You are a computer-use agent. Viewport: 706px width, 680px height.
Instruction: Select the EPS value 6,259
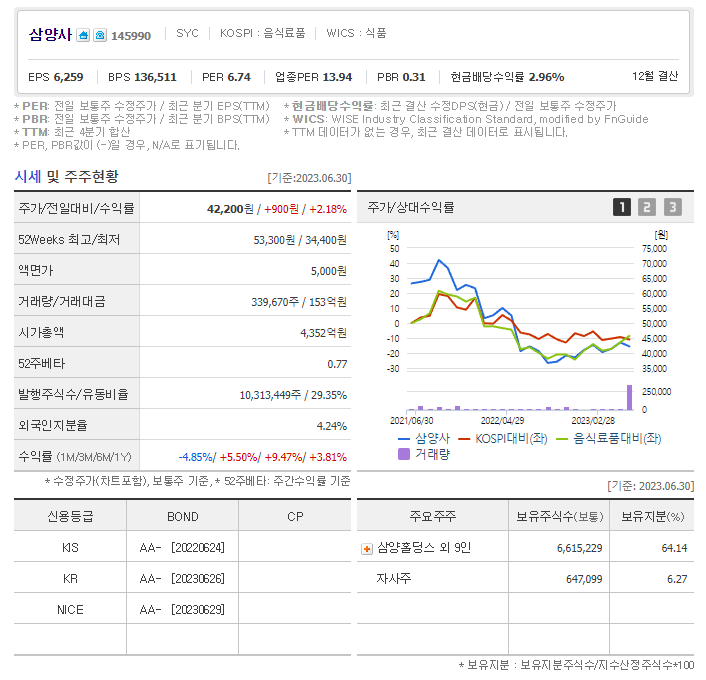[68, 77]
